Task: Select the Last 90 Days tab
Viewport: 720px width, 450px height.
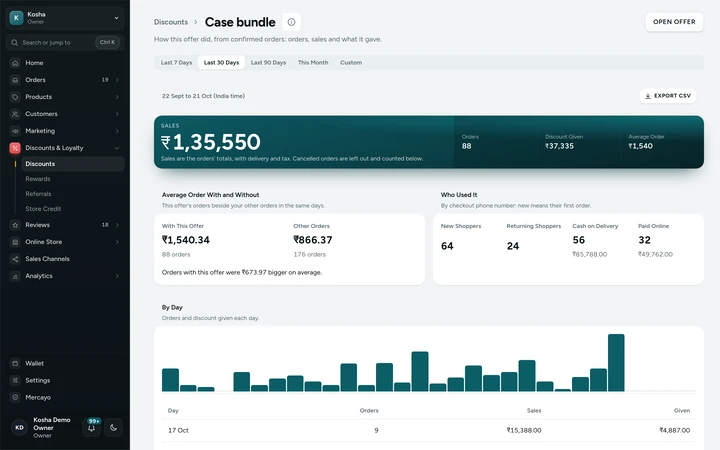Action: click(268, 62)
